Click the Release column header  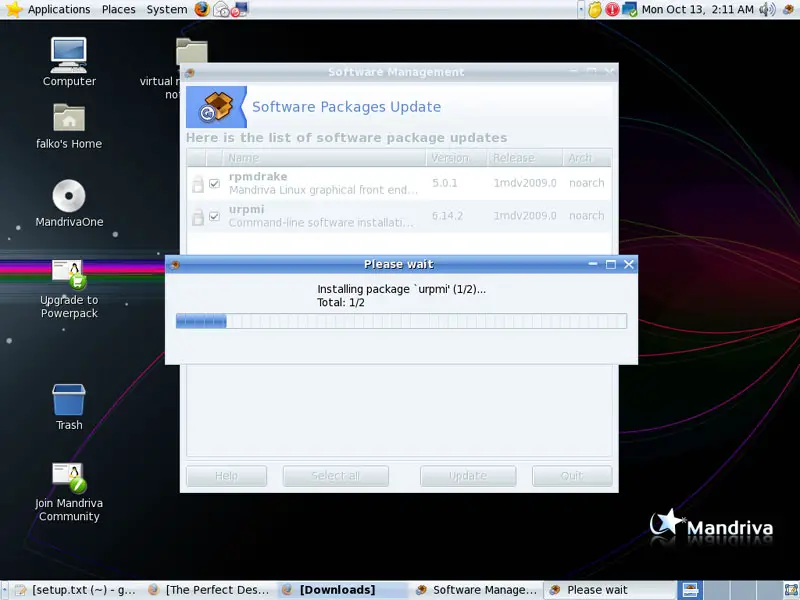[524, 158]
